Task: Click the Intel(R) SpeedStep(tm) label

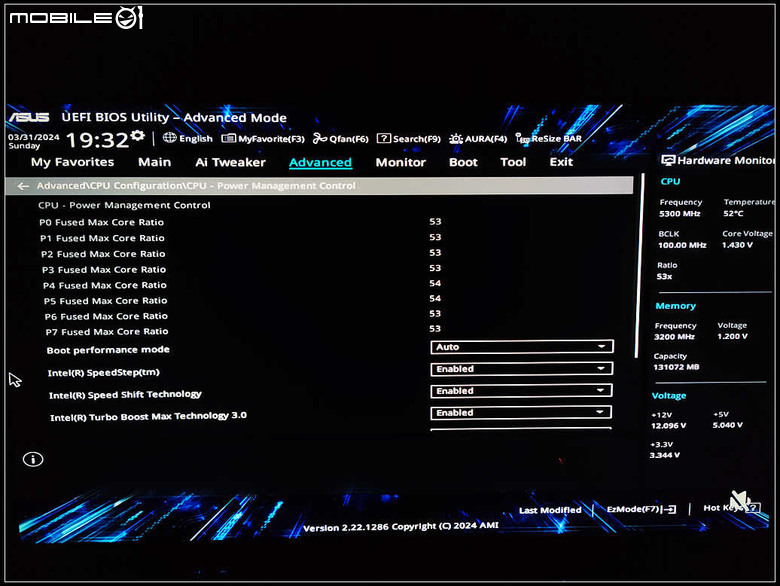Action: [x=103, y=373]
